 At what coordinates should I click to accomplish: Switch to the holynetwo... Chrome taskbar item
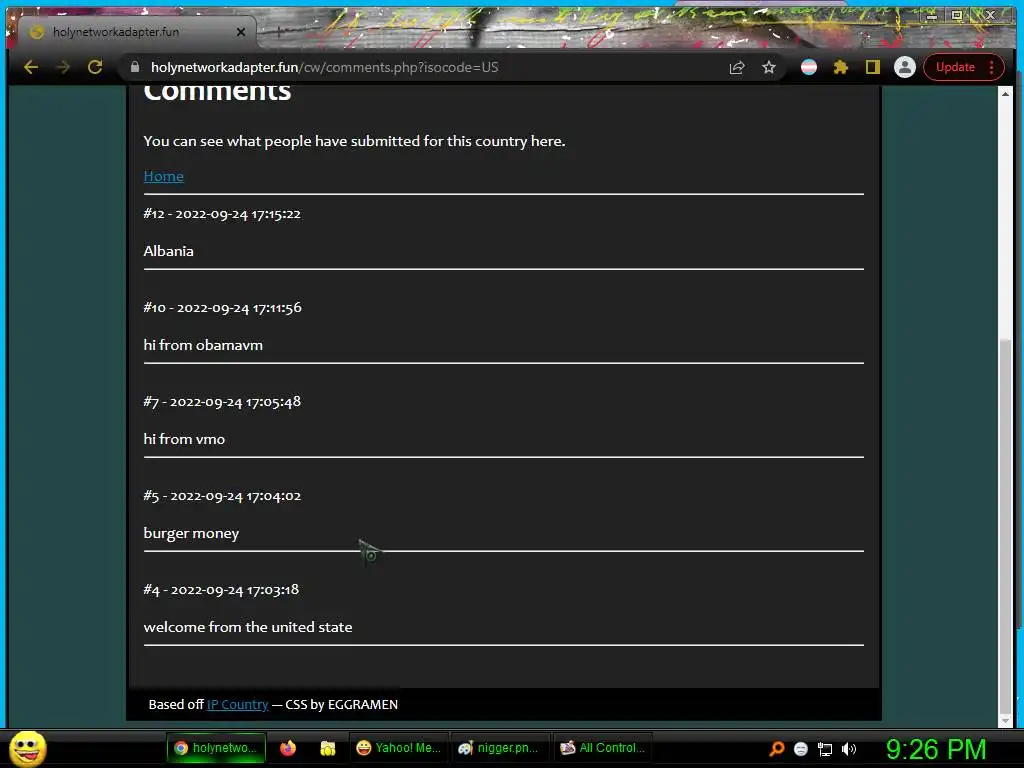pyautogui.click(x=217, y=748)
